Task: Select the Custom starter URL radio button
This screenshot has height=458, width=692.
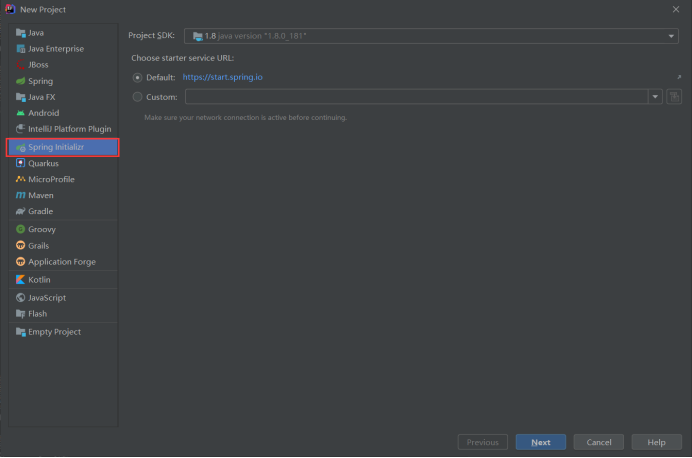Action: 137,97
